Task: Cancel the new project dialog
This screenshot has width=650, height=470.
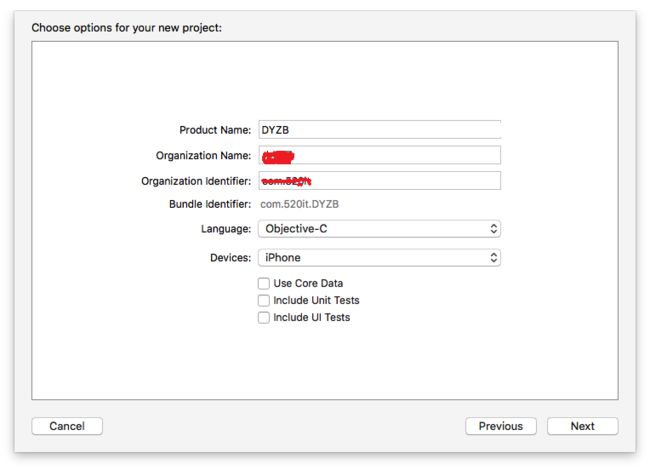Action: 67,426
